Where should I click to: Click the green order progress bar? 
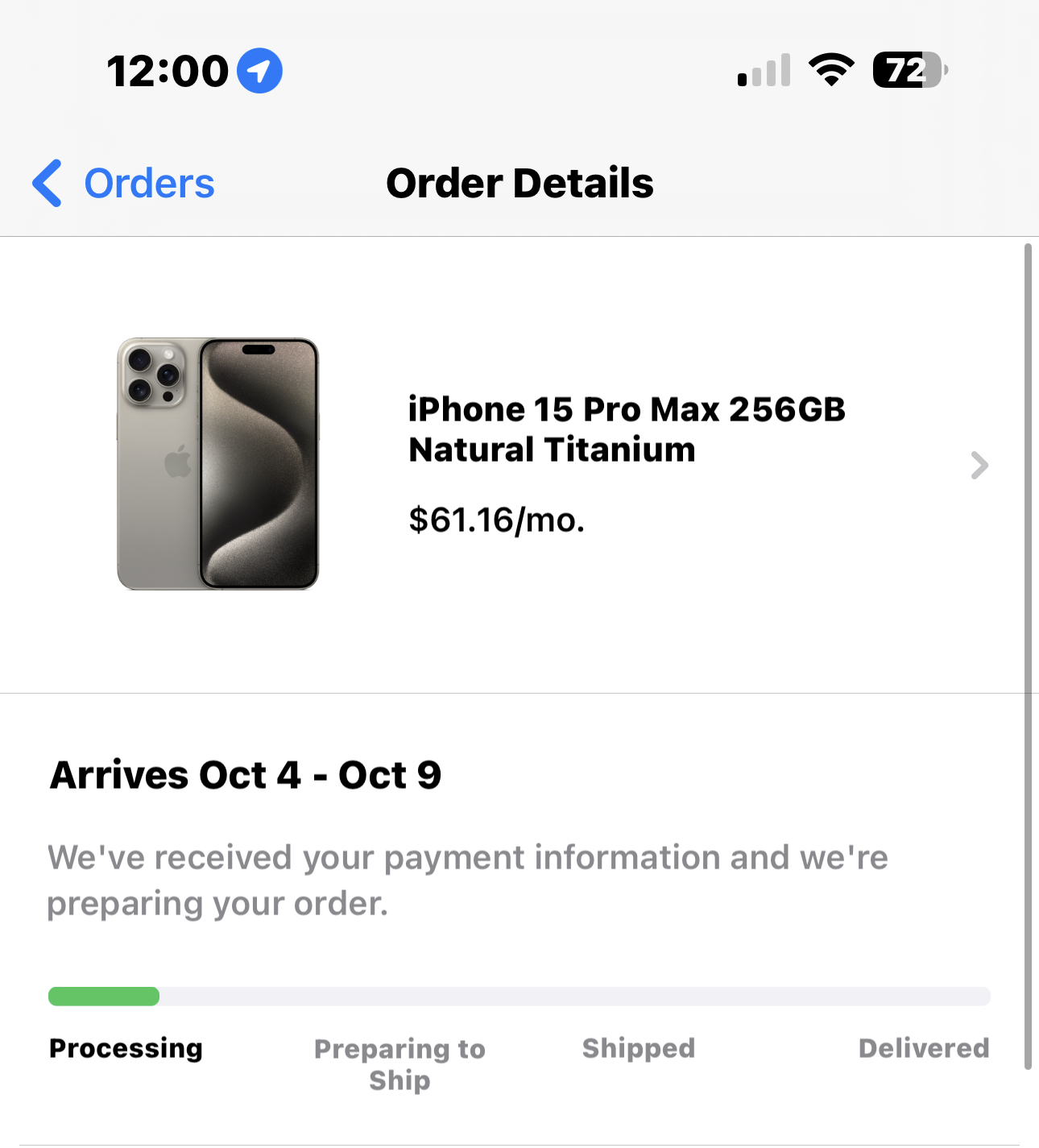point(104,997)
